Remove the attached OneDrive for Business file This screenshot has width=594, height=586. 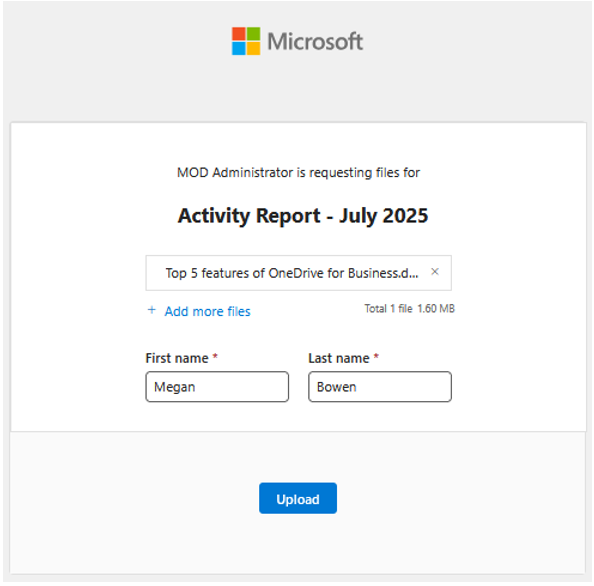(435, 272)
